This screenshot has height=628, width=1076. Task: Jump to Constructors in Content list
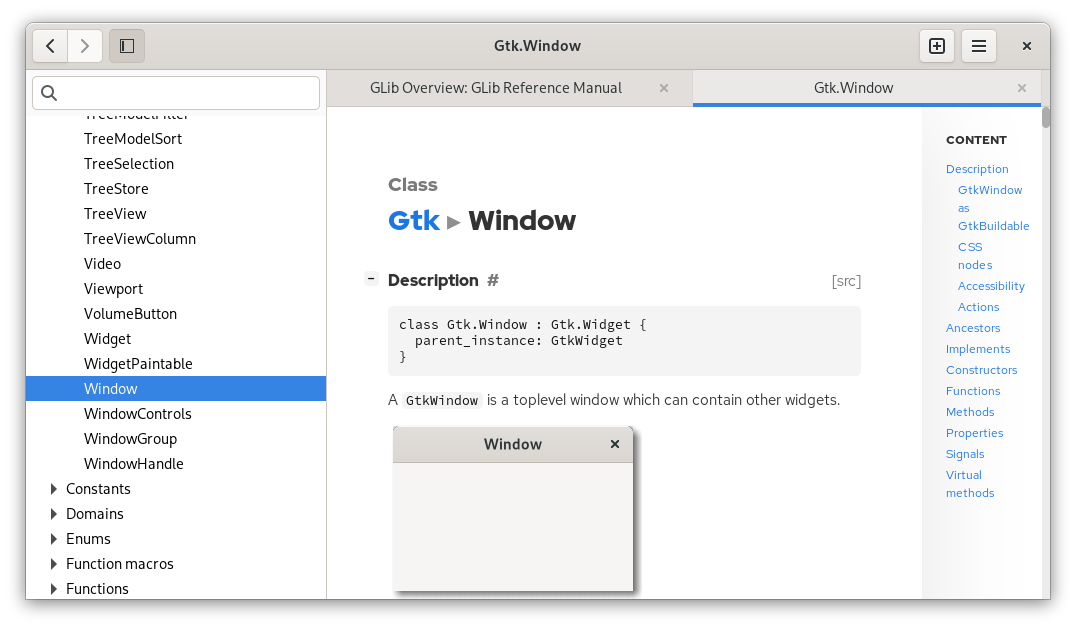pos(981,370)
